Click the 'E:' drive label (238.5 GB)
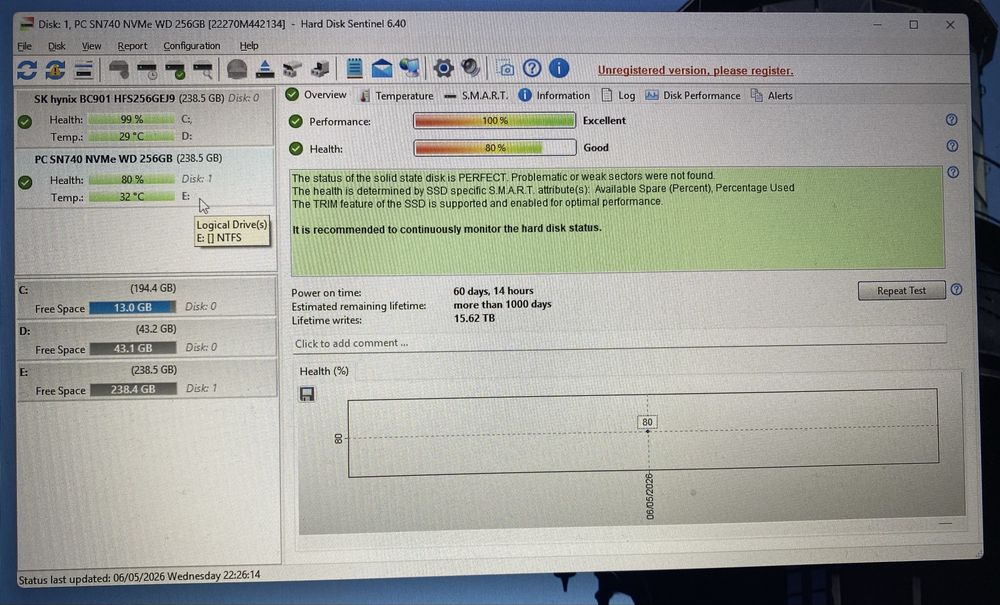The width and height of the screenshot is (1000, 605). [24, 372]
